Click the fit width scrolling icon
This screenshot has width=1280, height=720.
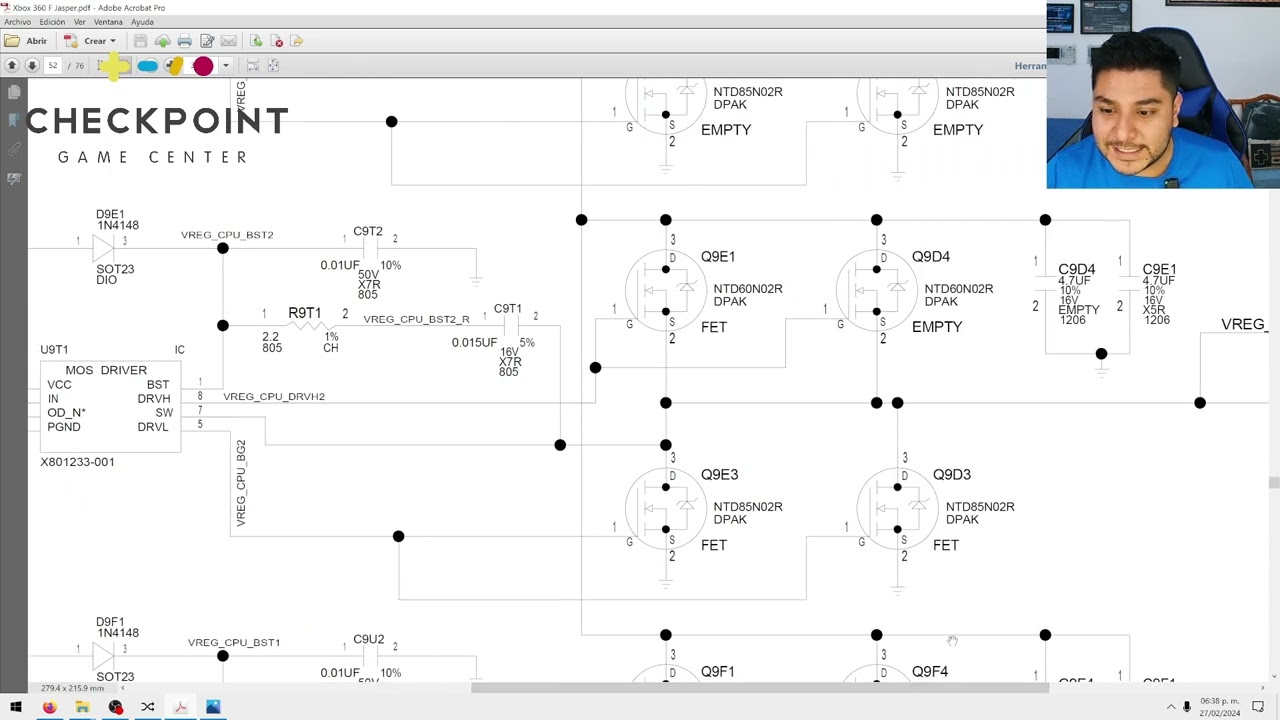coord(252,65)
